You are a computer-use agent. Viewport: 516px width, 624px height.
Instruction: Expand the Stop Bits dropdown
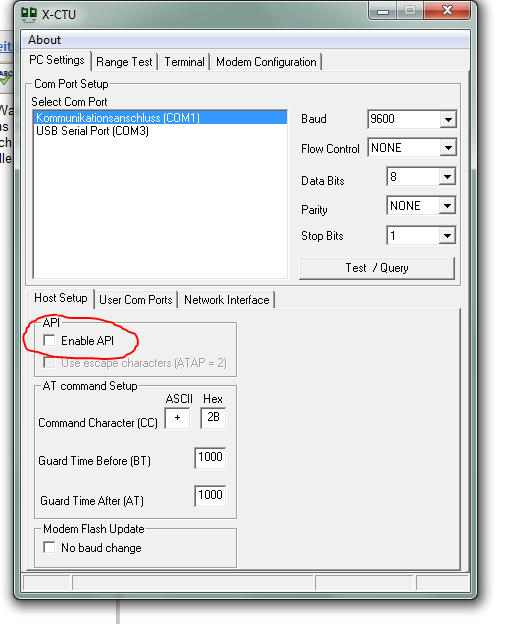447,236
